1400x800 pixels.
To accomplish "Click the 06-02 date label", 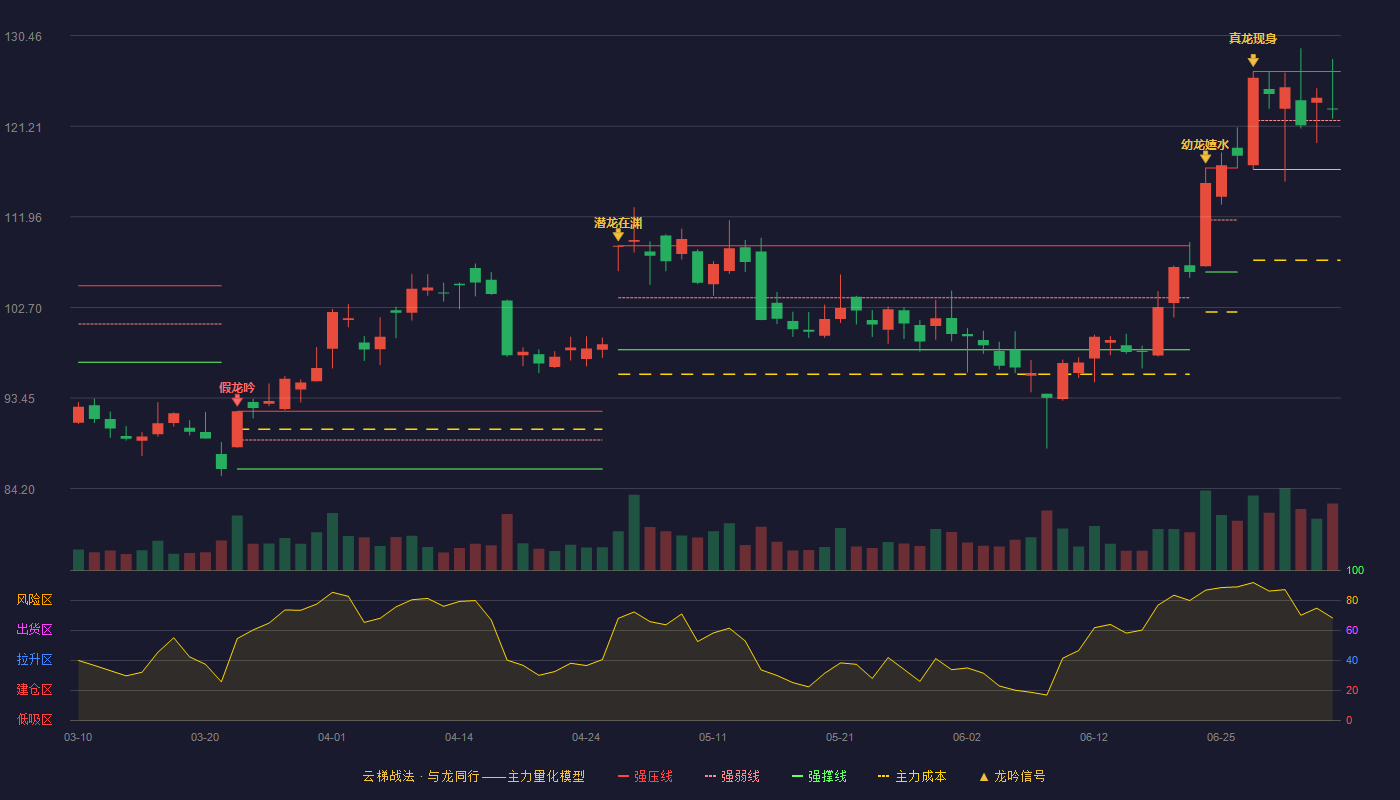I will 967,737.
